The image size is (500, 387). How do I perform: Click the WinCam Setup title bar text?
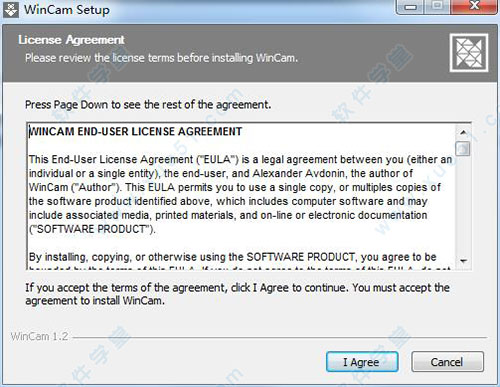(67, 9)
